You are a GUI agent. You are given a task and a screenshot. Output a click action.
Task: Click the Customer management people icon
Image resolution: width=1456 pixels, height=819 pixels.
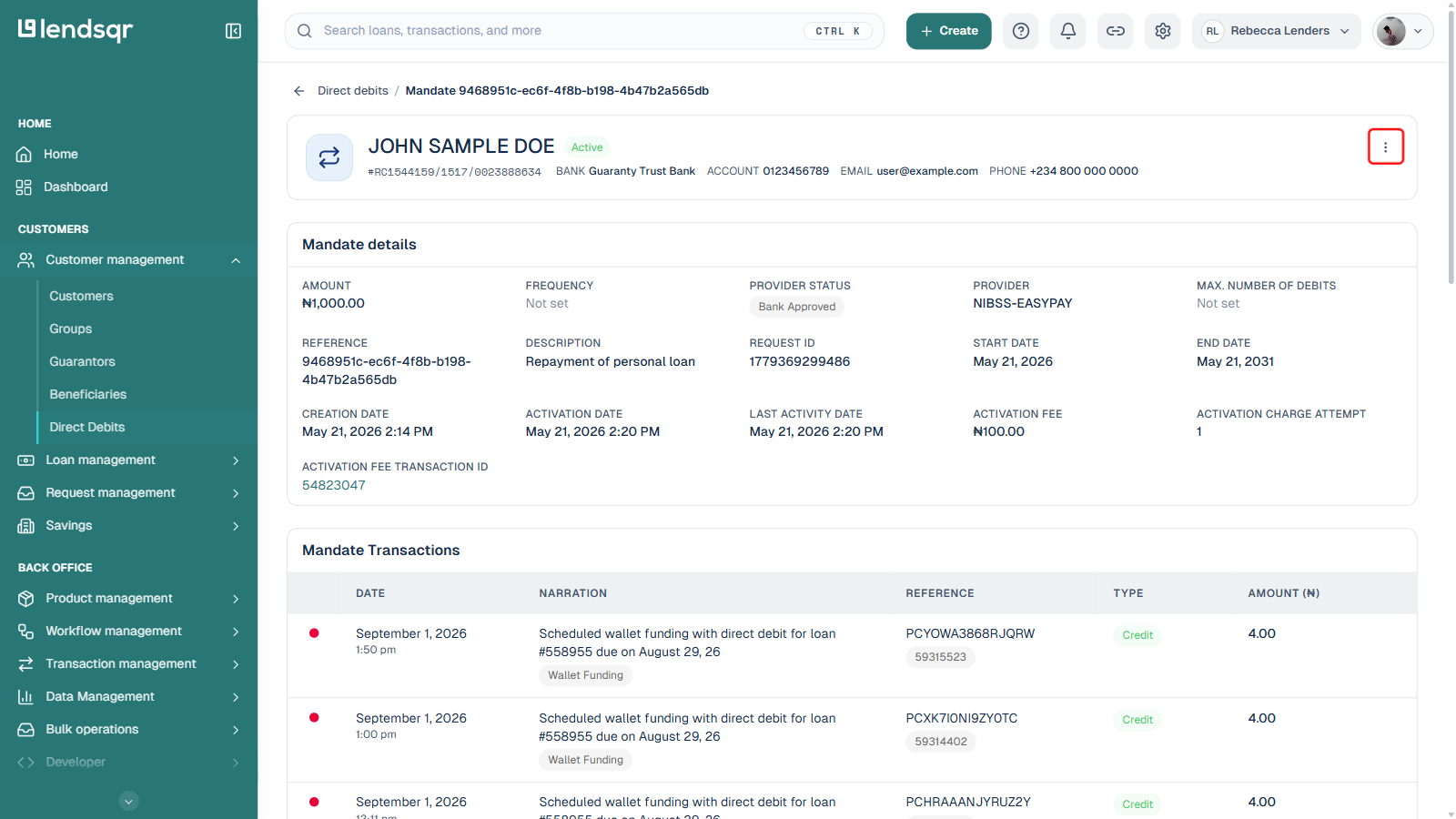(x=25, y=260)
